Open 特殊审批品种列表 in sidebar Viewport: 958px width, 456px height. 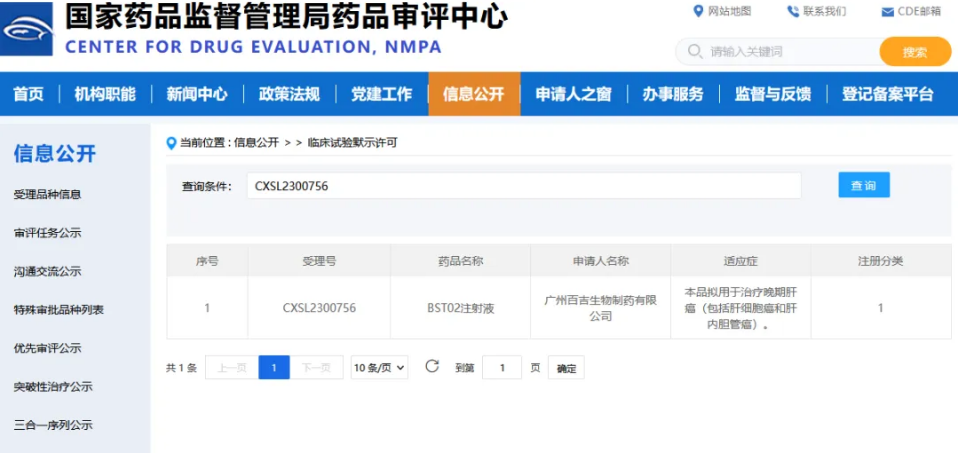click(x=59, y=310)
